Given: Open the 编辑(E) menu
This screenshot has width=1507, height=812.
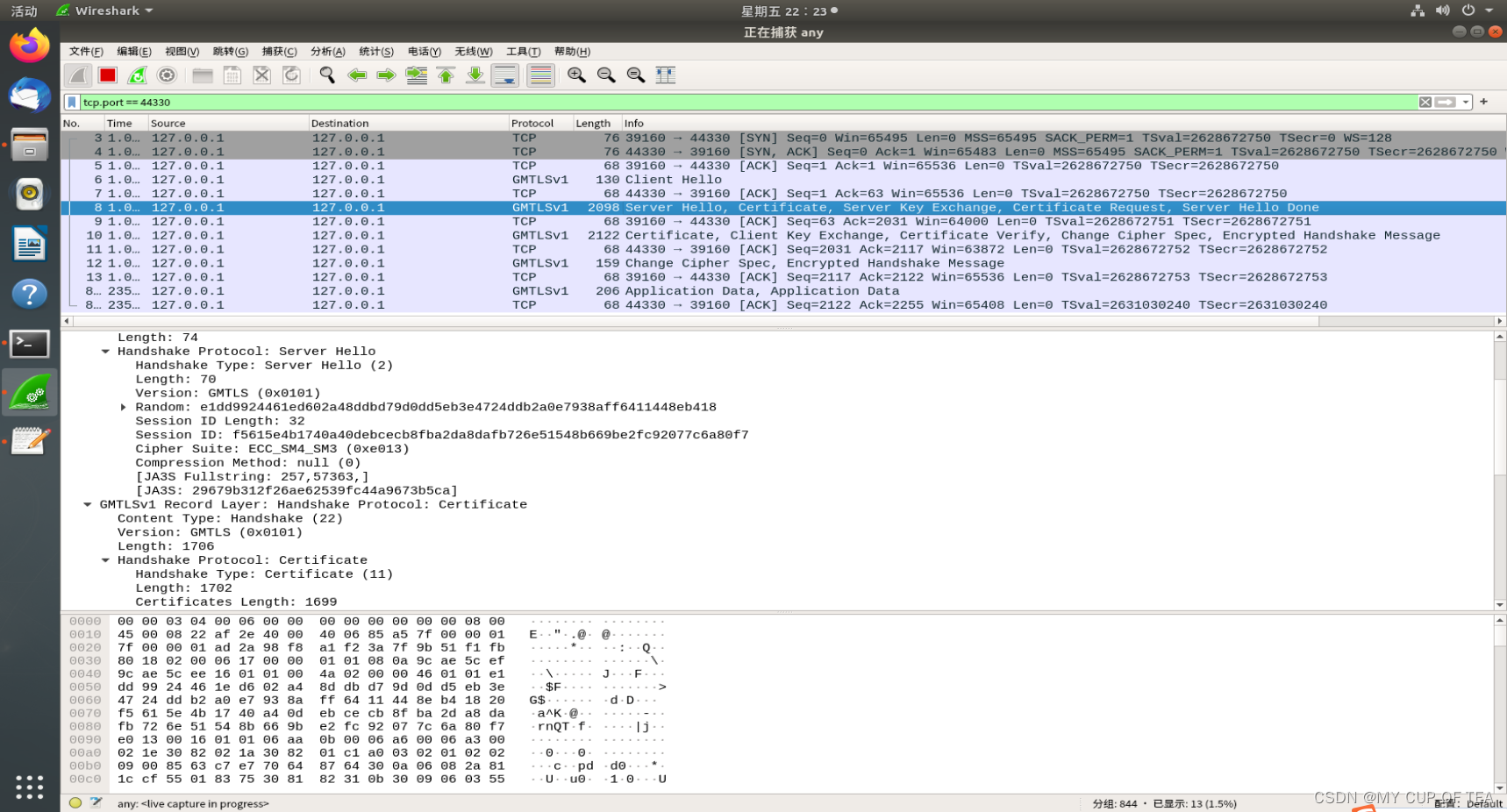Looking at the screenshot, I should tap(134, 52).
